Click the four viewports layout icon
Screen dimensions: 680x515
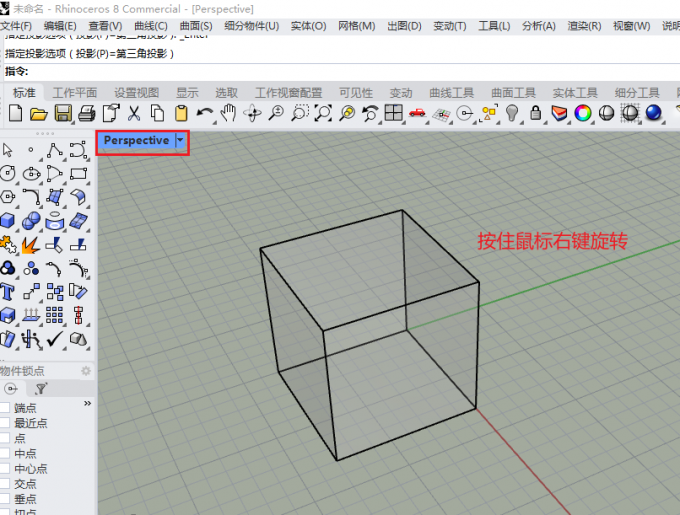coord(393,114)
